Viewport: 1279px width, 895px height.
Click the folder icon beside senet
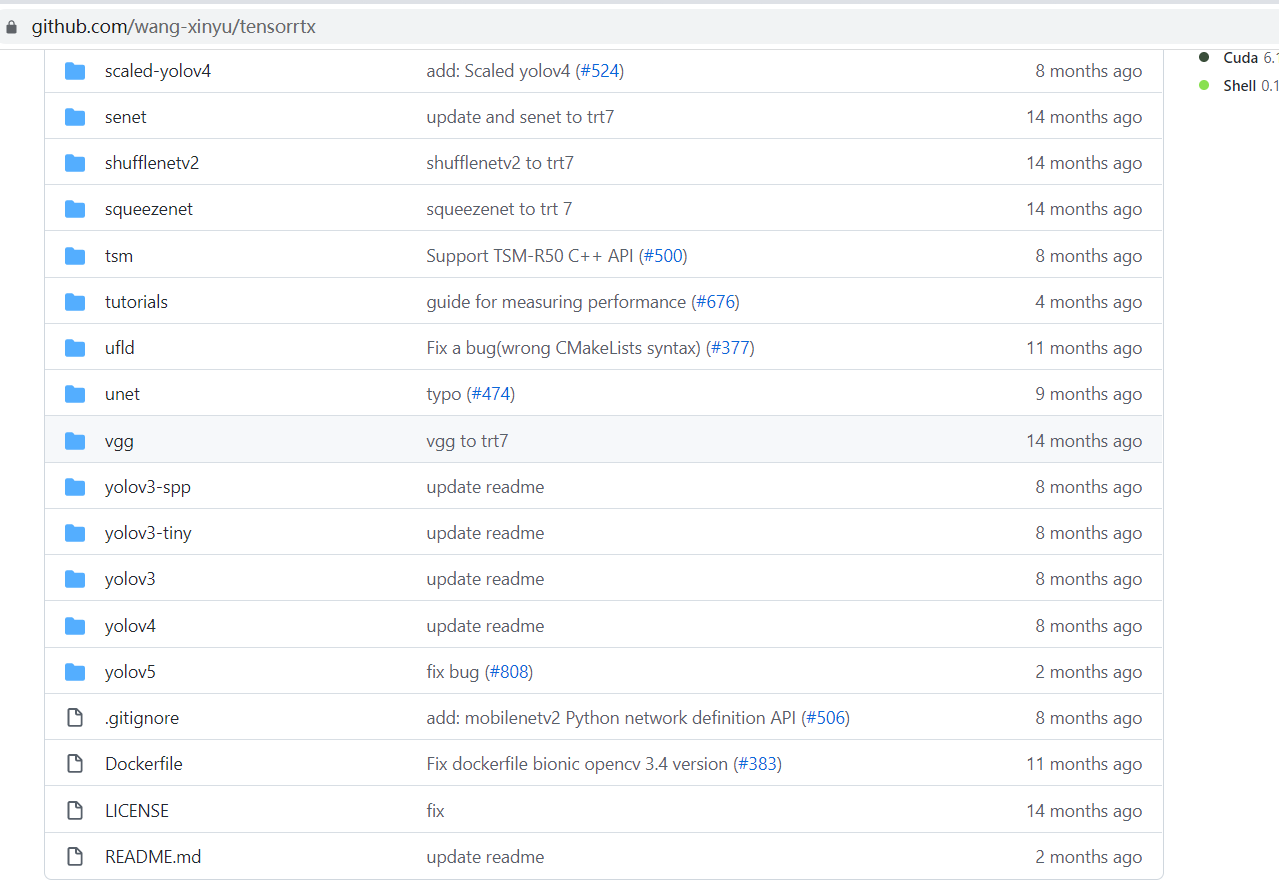(x=75, y=117)
